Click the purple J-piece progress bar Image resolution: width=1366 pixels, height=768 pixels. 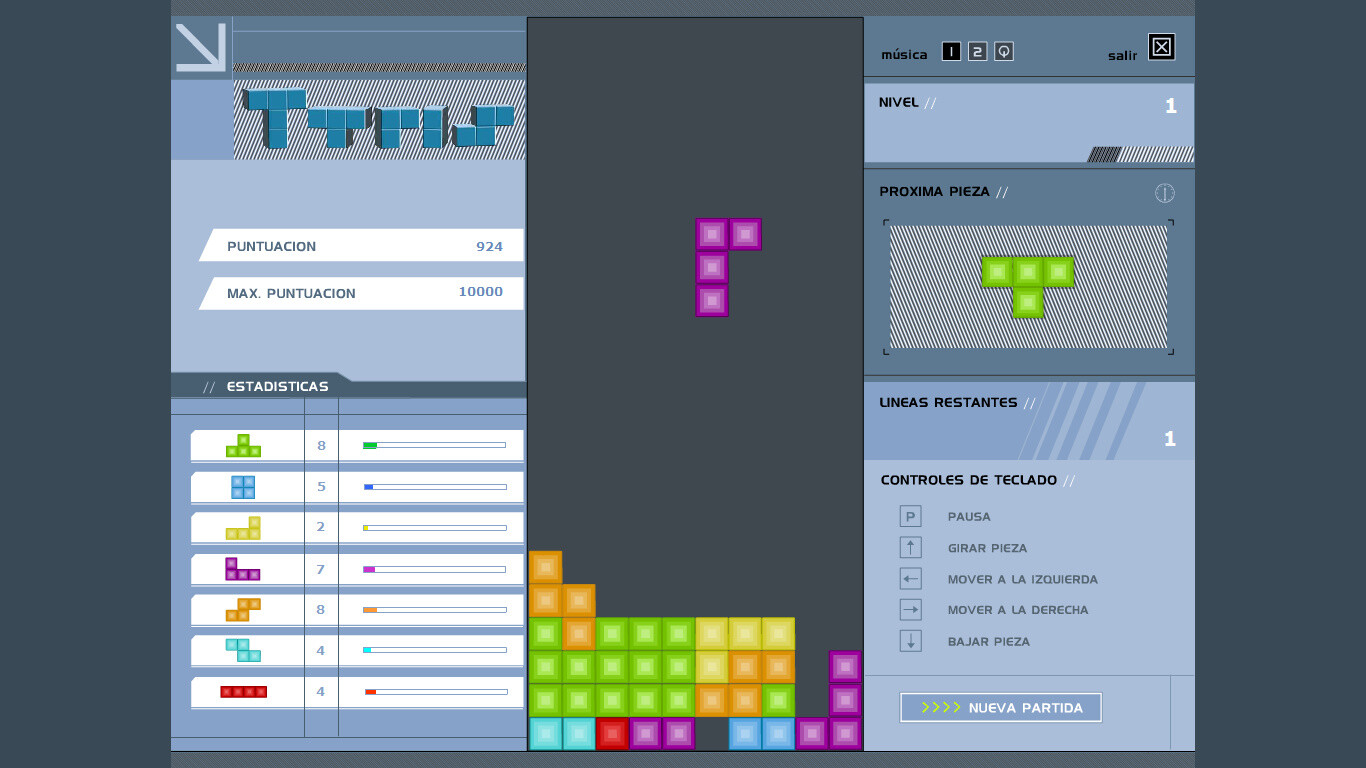pos(434,569)
